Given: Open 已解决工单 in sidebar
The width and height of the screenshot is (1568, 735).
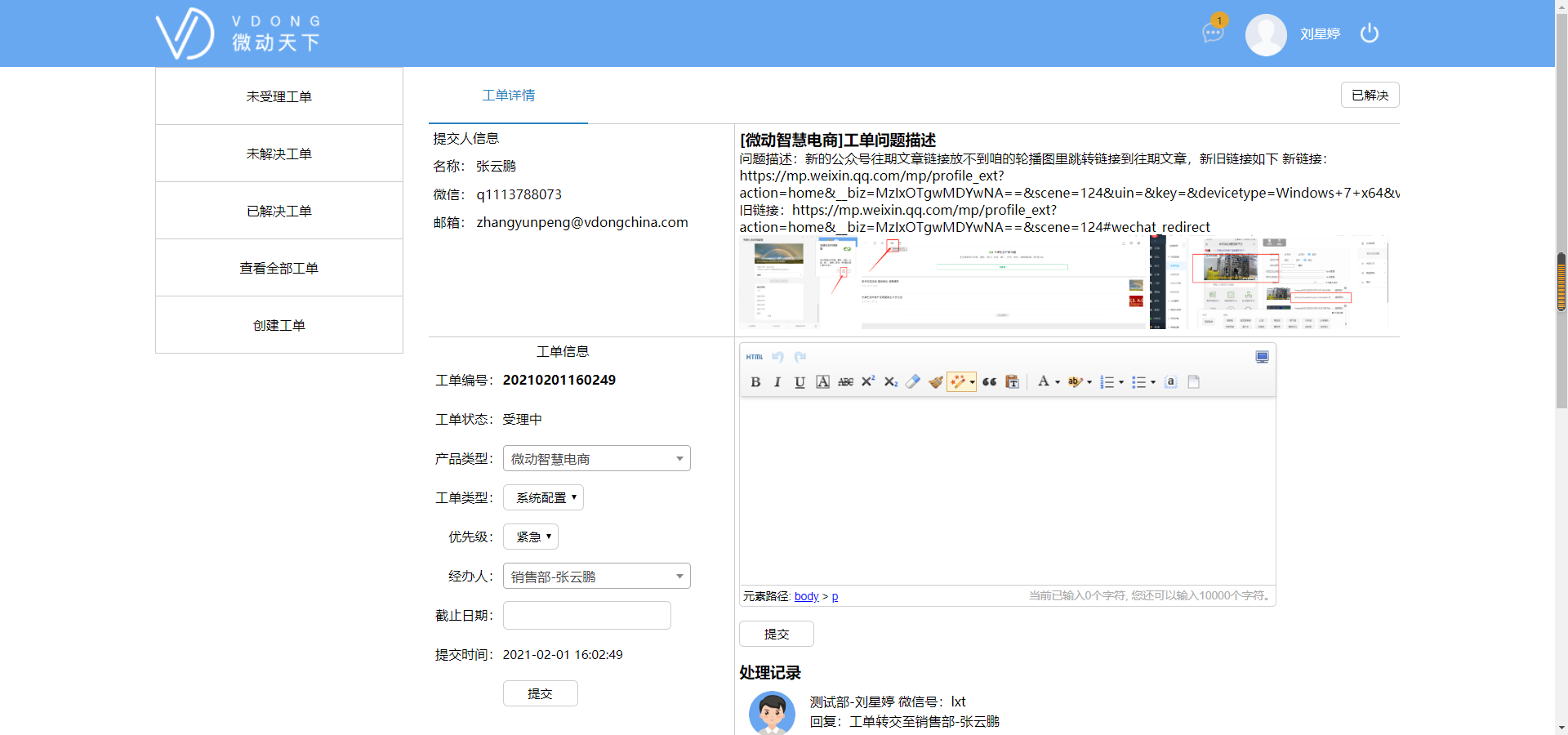Looking at the screenshot, I should coord(279,211).
